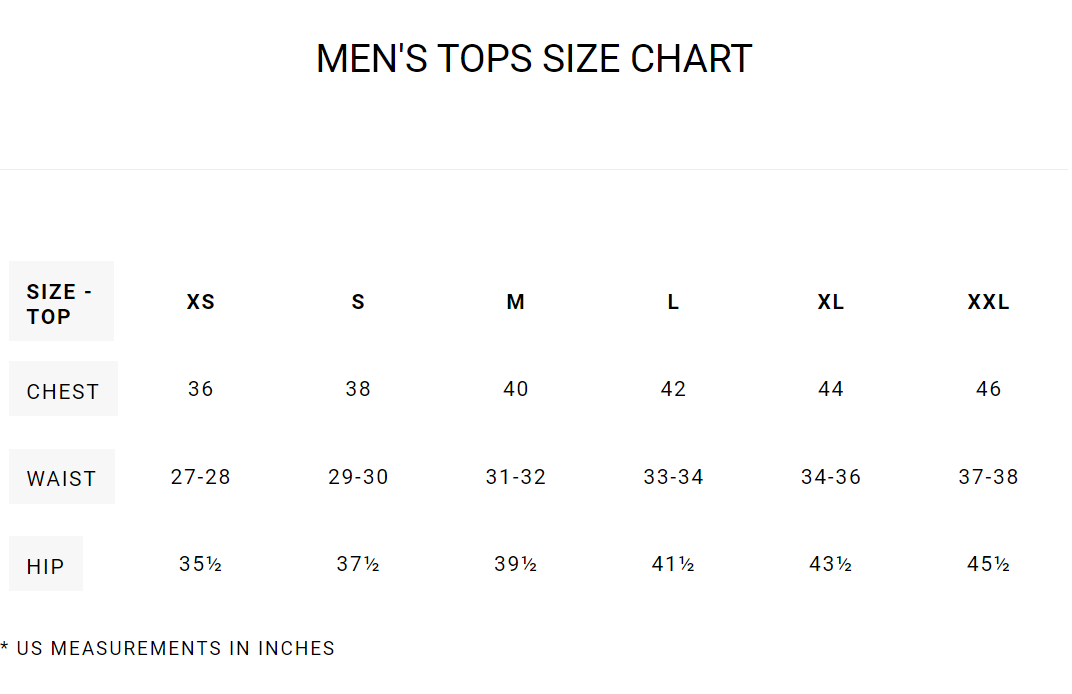Click the US measurements in inches footnote
The width and height of the screenshot is (1072, 694).
tap(168, 648)
